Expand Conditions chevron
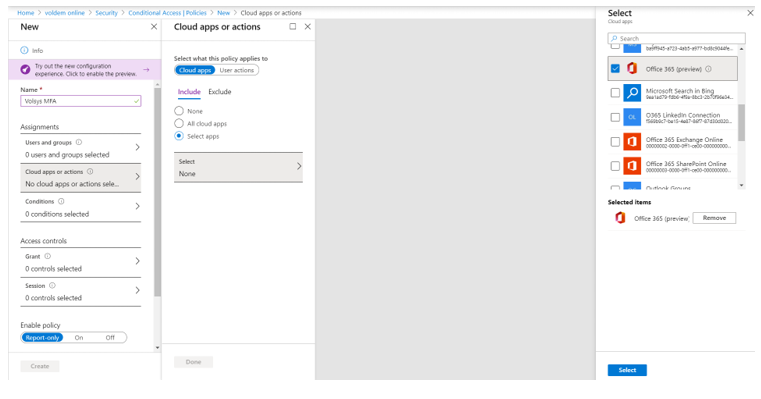Screen dimensions: 761x399 [x=137, y=206]
